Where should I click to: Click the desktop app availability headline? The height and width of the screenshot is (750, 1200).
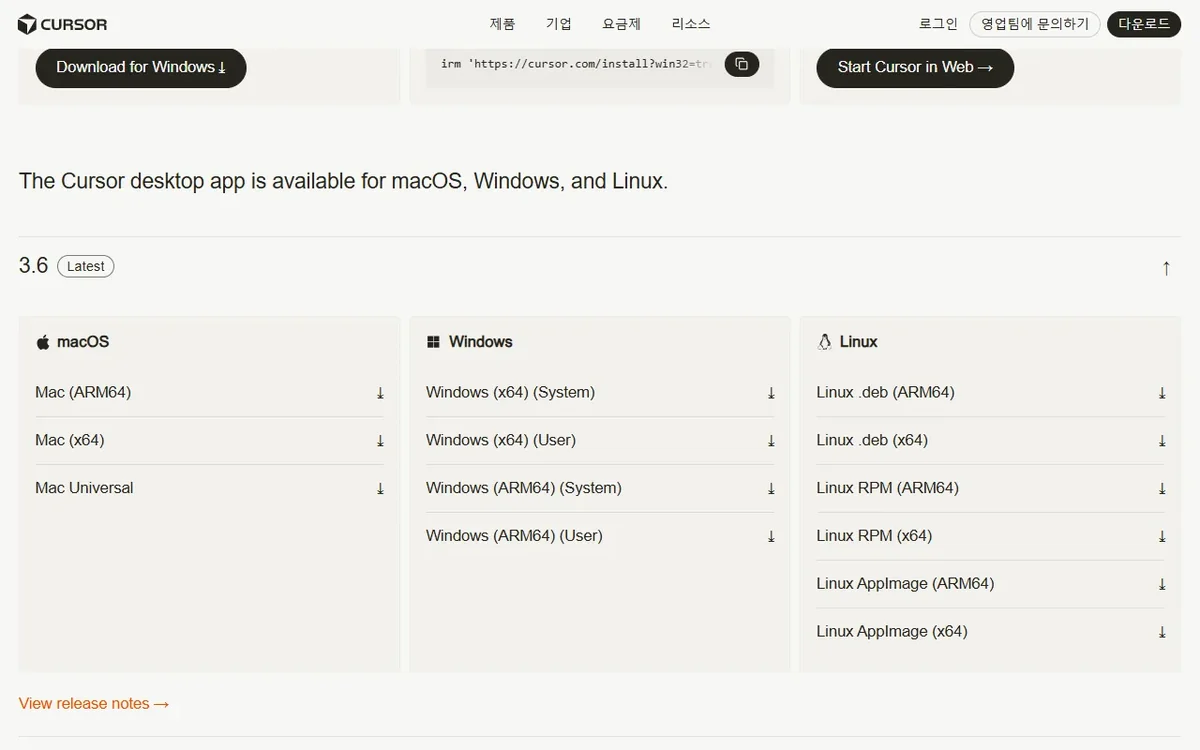pyautogui.click(x=343, y=181)
